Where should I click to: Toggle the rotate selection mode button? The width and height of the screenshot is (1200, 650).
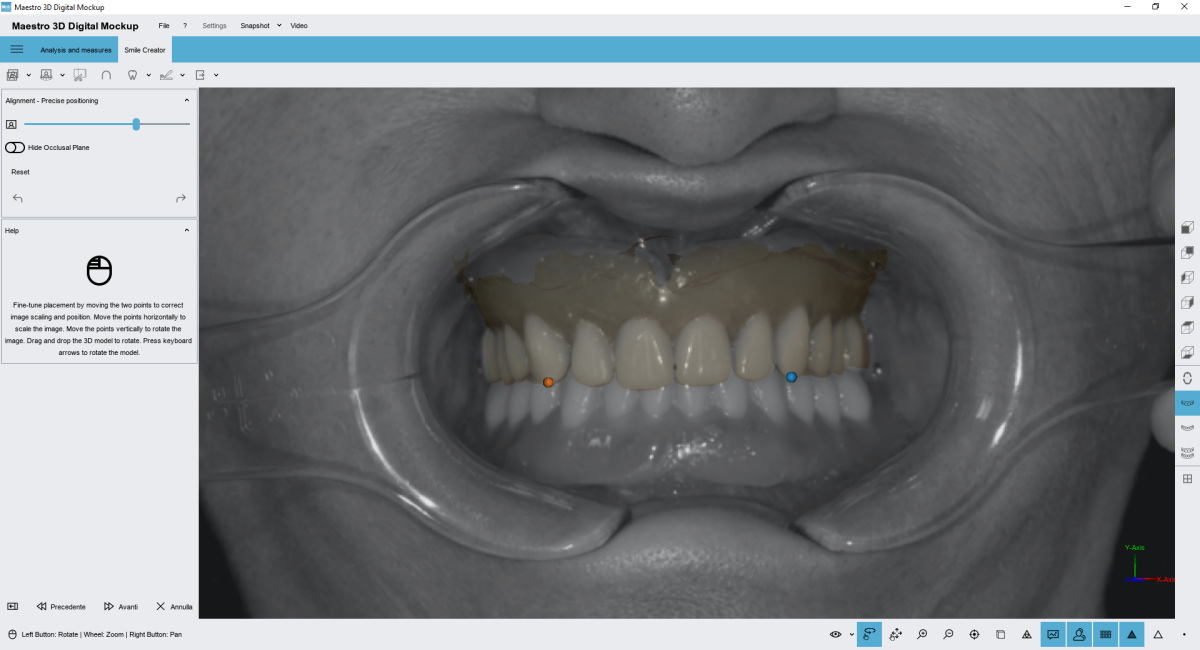coord(869,634)
